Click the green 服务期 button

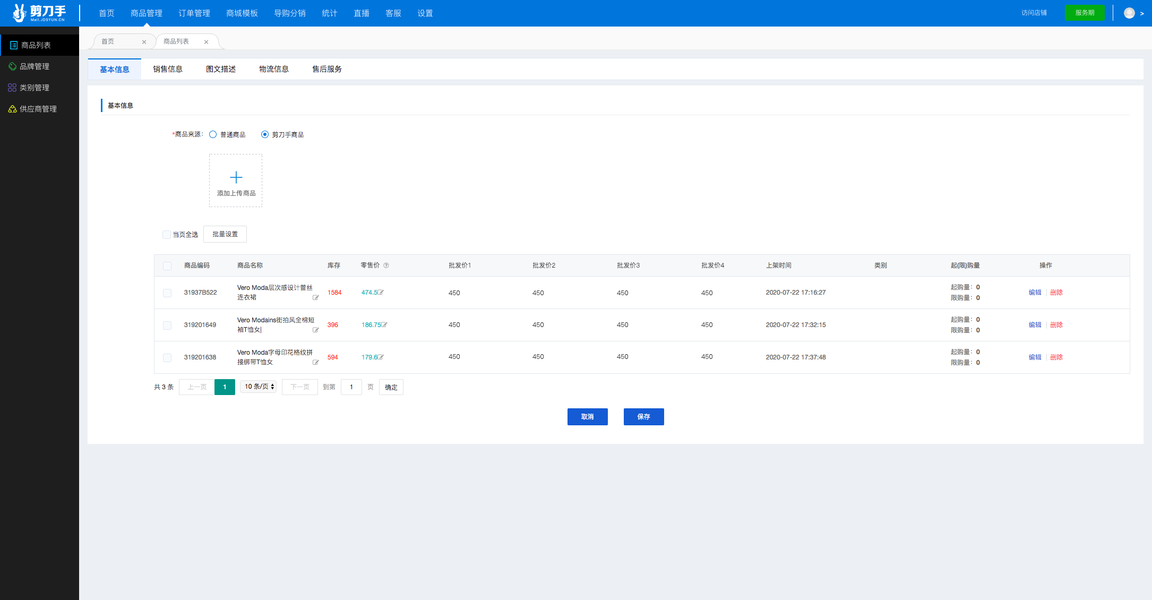tap(1084, 12)
